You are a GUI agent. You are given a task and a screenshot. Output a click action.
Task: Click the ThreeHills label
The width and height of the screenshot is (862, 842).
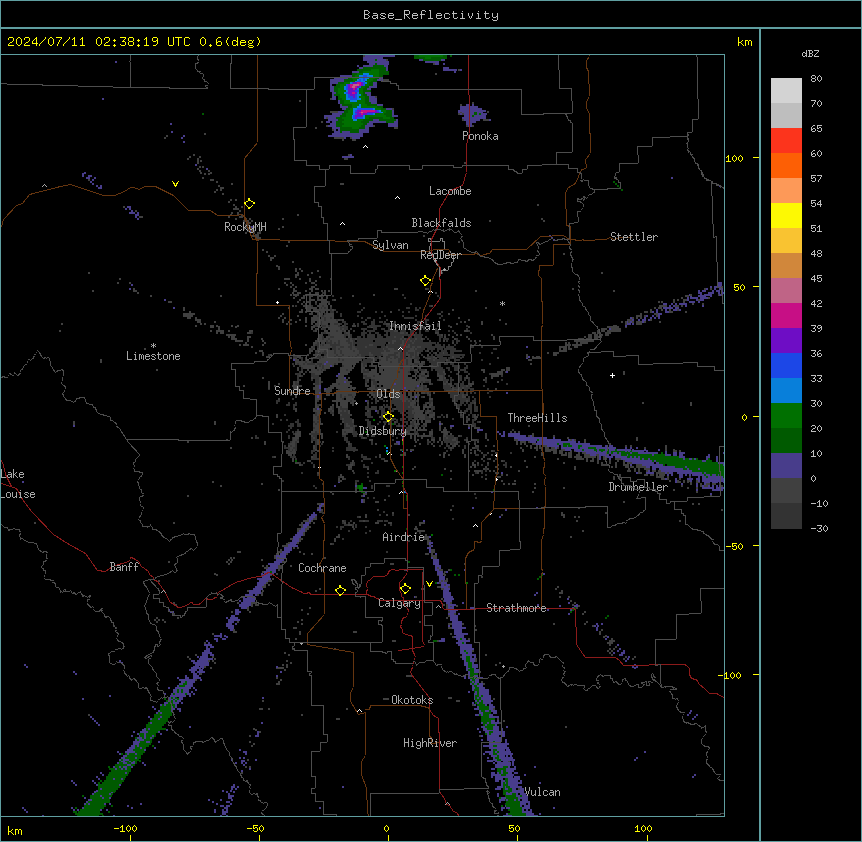point(537,418)
